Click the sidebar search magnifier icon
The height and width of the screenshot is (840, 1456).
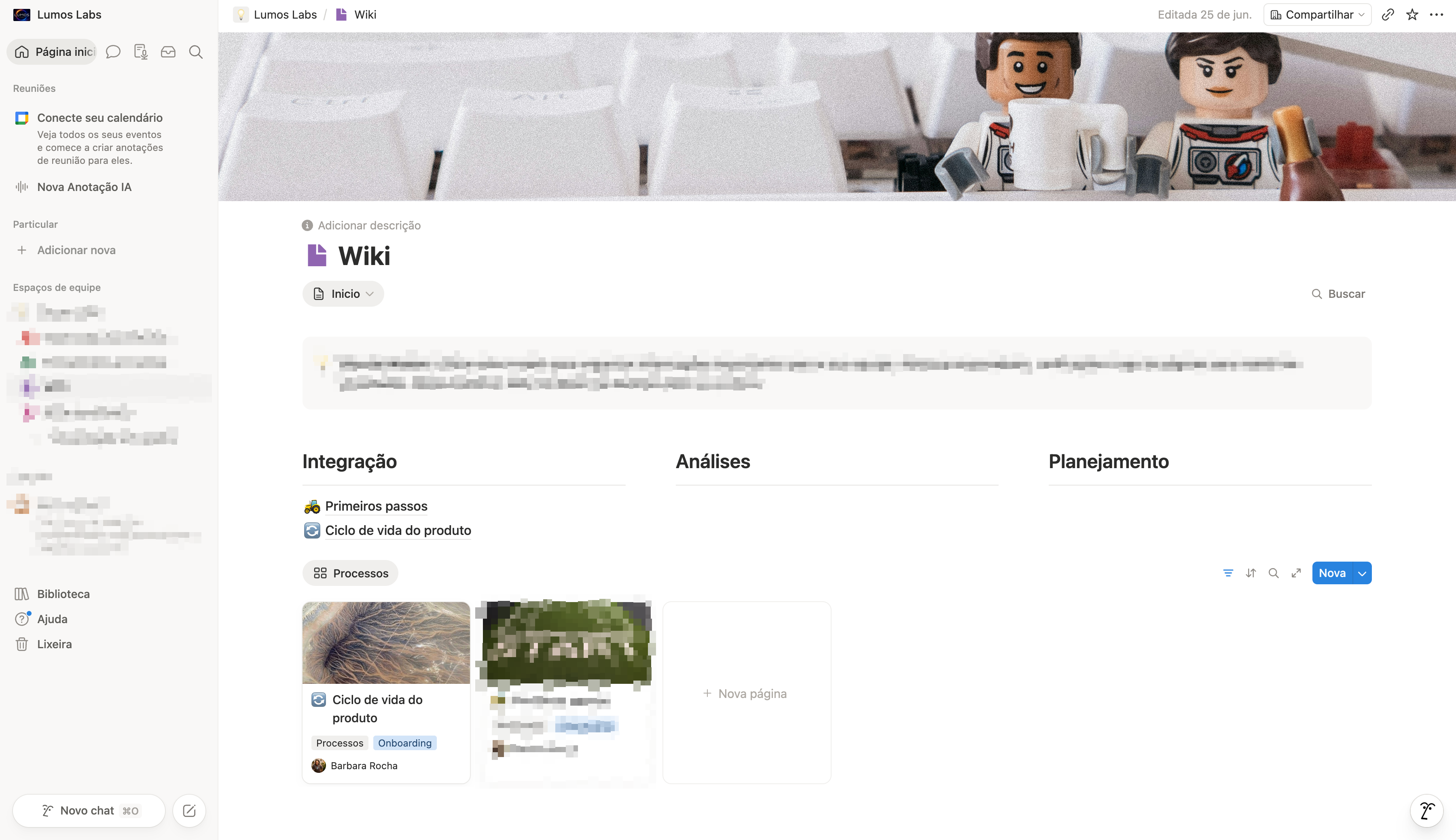tap(196, 52)
